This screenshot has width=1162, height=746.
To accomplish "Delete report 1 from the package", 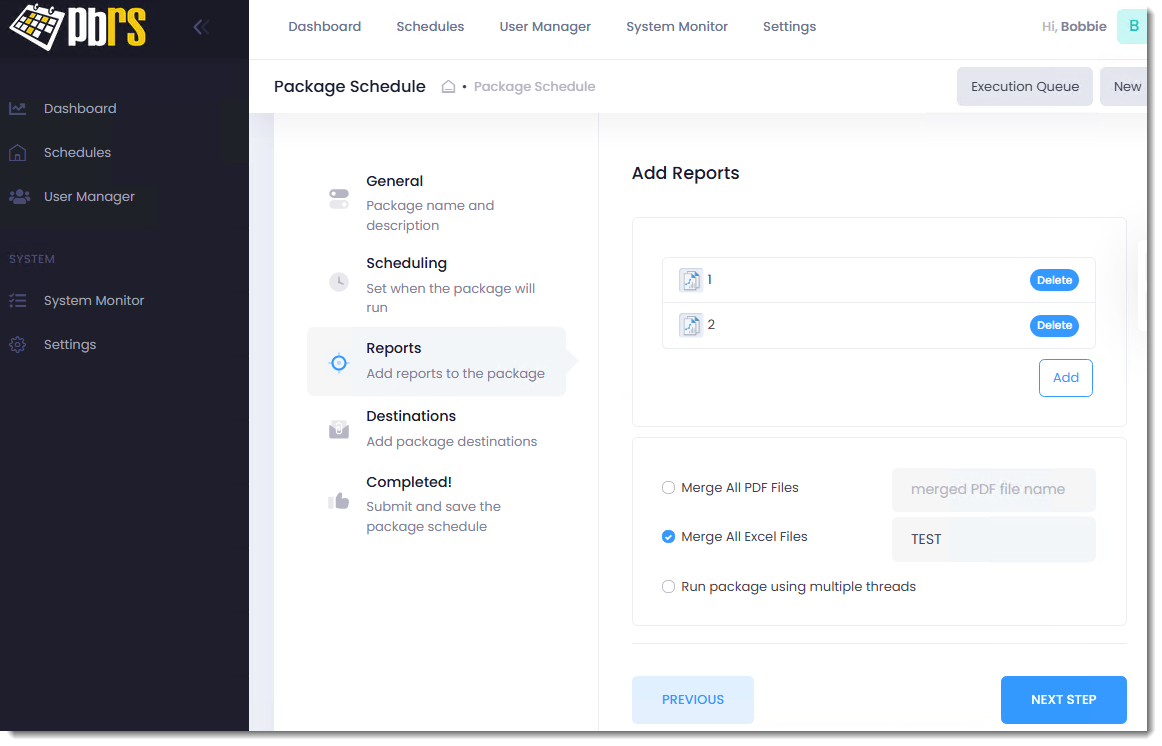I will pos(1054,281).
